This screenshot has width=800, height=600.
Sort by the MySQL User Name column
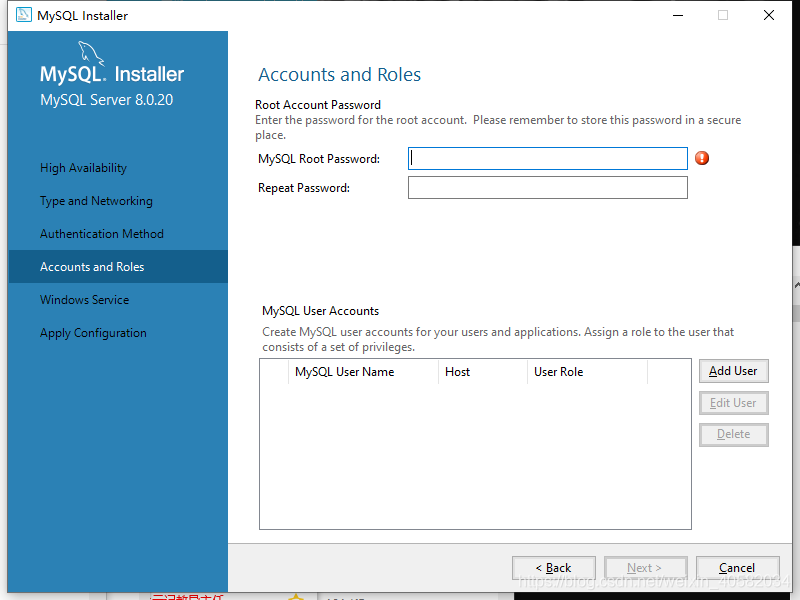(x=363, y=372)
